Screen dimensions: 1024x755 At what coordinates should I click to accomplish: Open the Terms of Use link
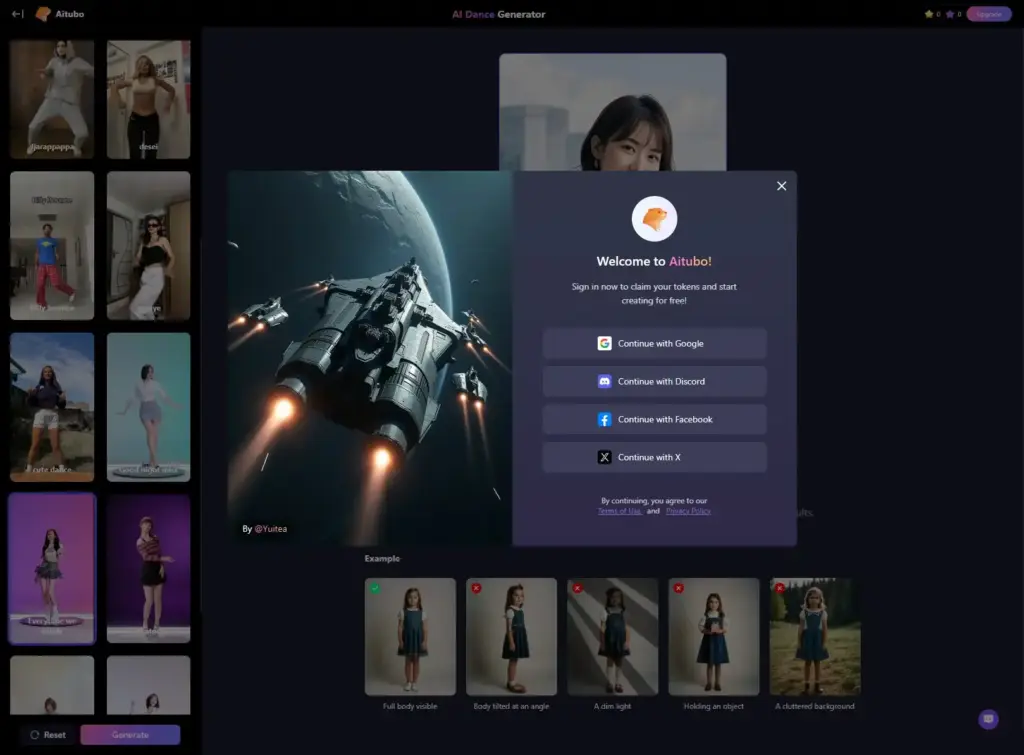[x=620, y=511]
